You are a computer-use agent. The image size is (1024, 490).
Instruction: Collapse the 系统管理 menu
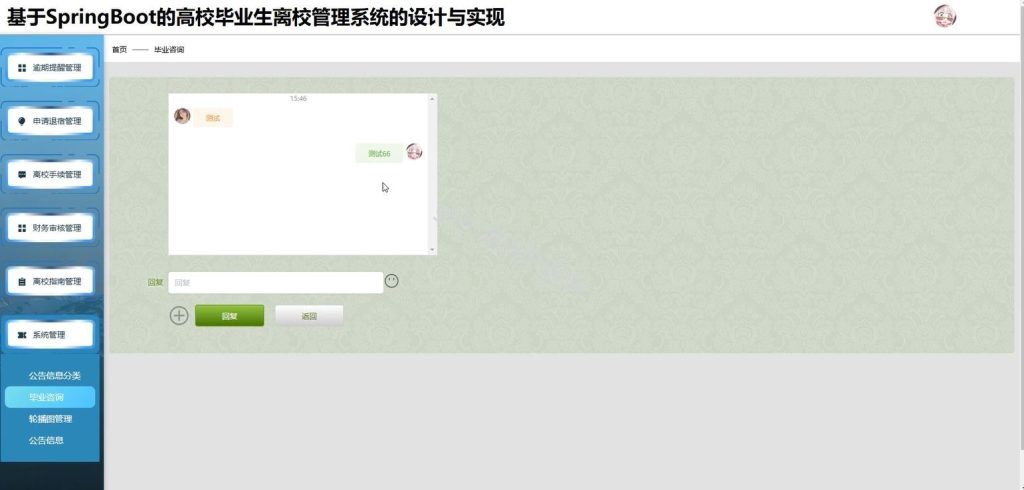(50, 335)
